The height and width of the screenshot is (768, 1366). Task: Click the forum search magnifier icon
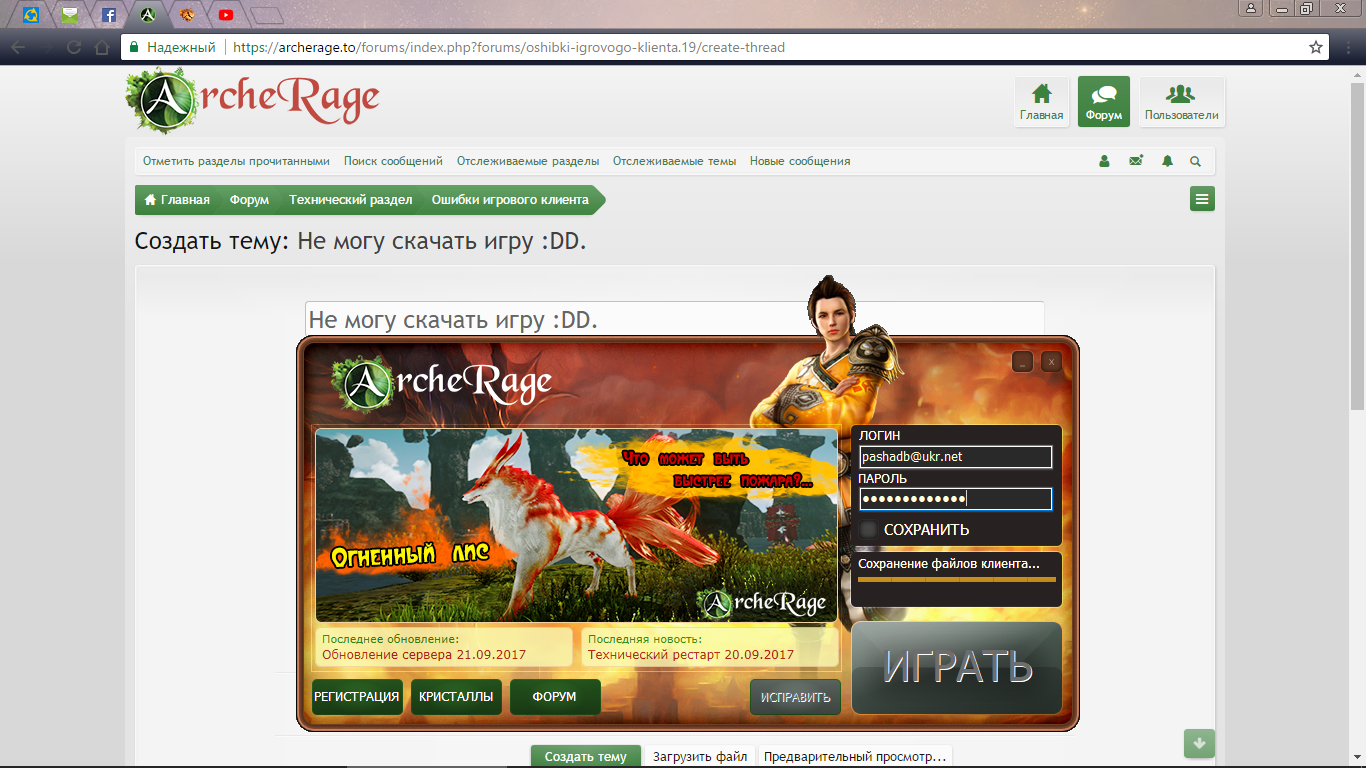[1195, 161]
